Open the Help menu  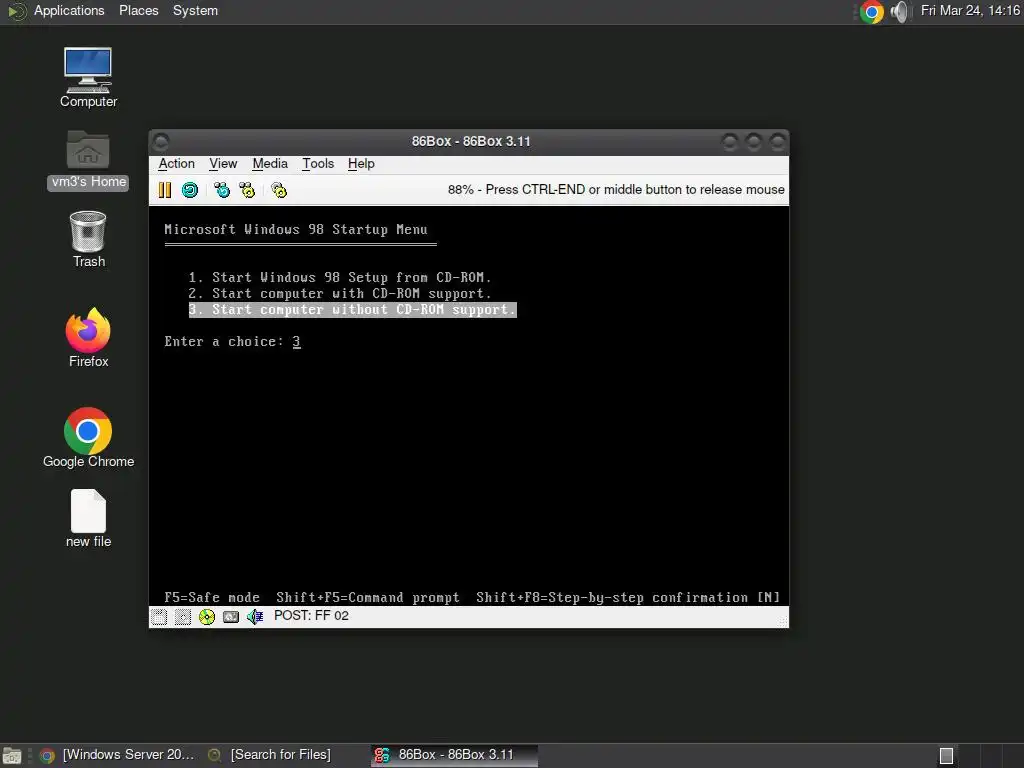[361, 163]
